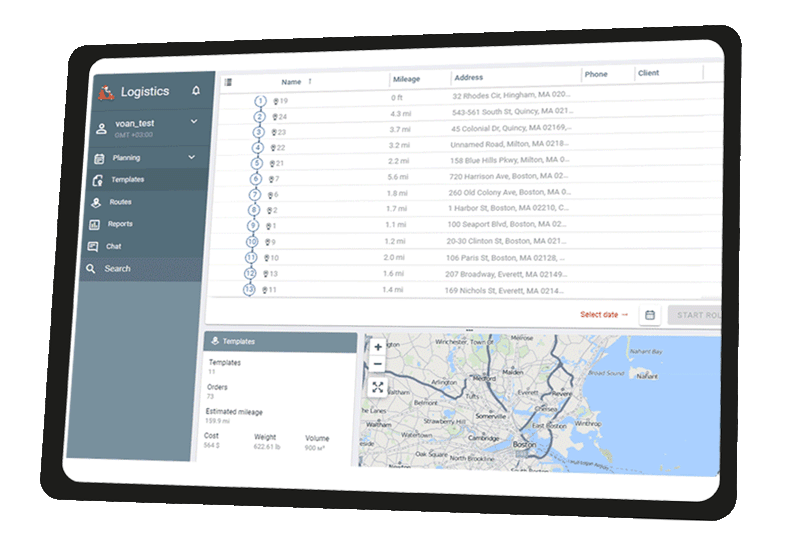Click the notifications bell icon
800x534 pixels.
click(196, 91)
